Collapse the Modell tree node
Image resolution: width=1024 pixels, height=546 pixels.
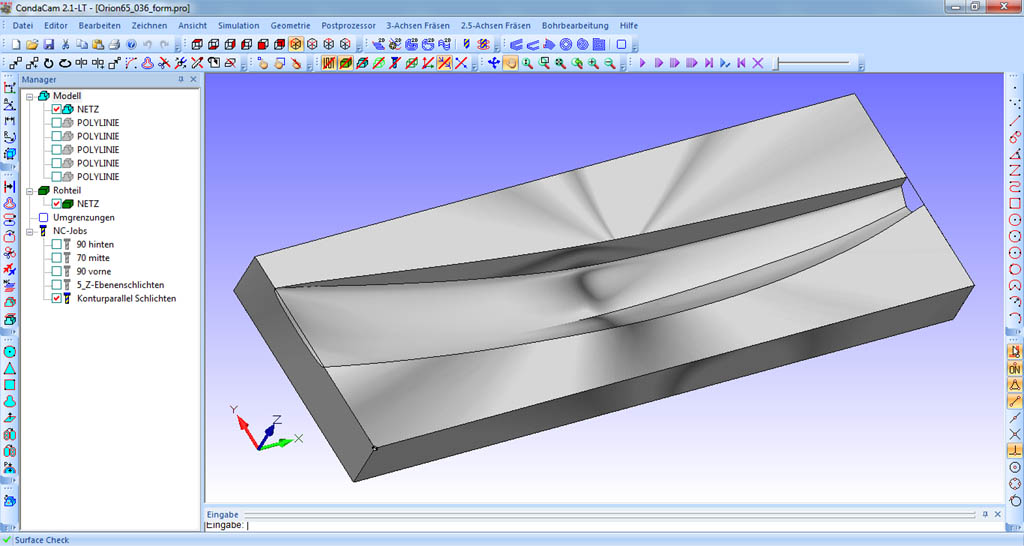(x=30, y=96)
